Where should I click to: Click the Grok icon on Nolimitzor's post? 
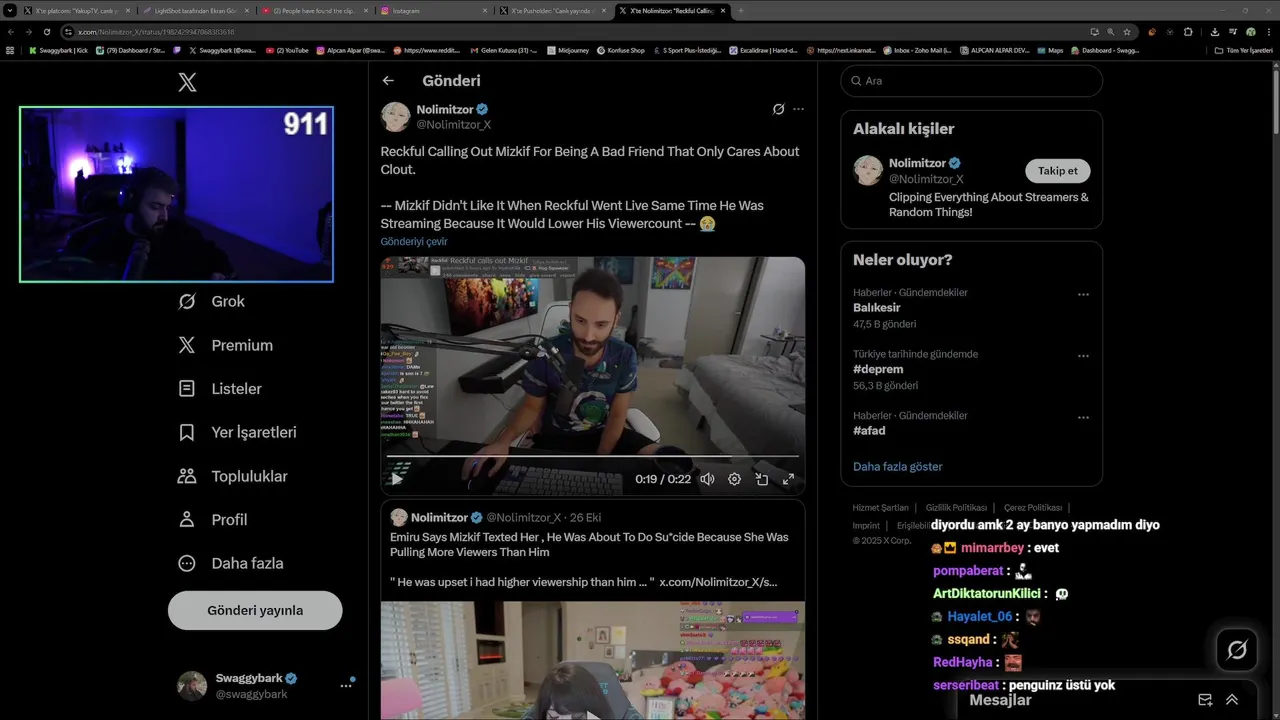[x=778, y=109]
